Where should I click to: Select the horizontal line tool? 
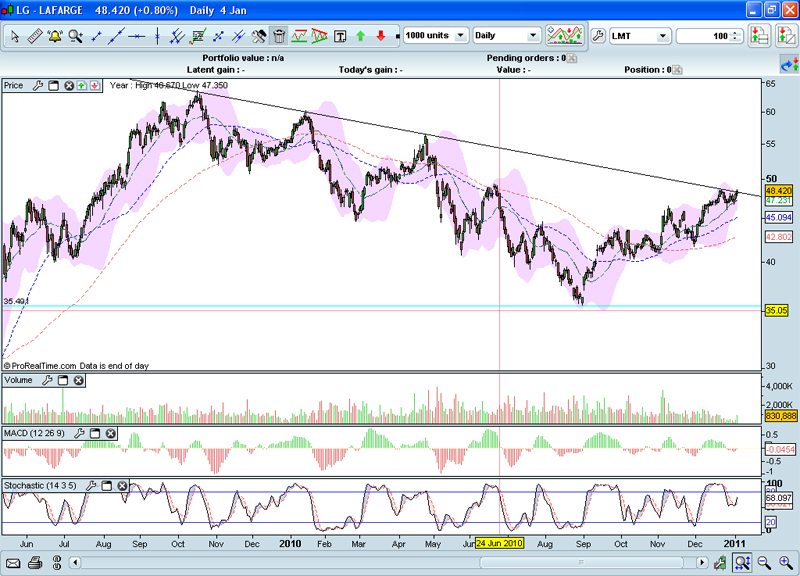pos(137,36)
